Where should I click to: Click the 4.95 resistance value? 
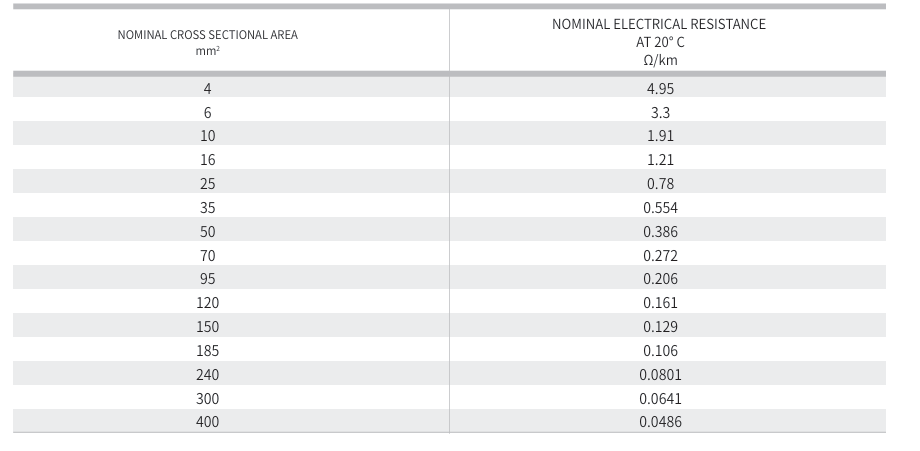tap(660, 88)
